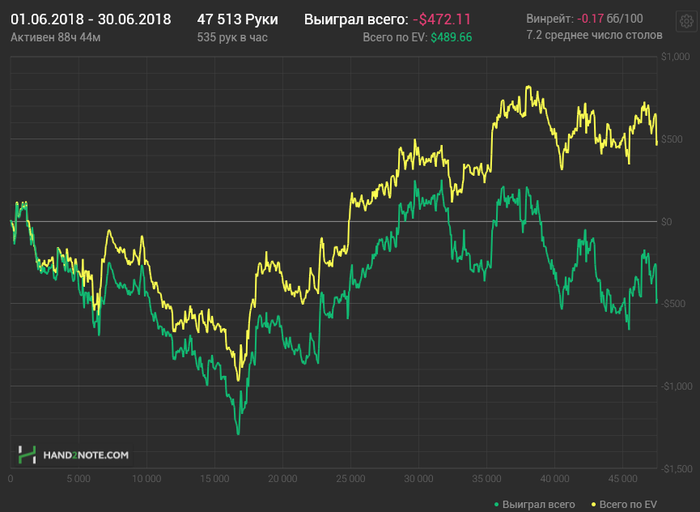Image resolution: width=700 pixels, height=512 pixels.
Task: Click 'Активен 88ч 44м' activity text
Action: (x=55, y=37)
